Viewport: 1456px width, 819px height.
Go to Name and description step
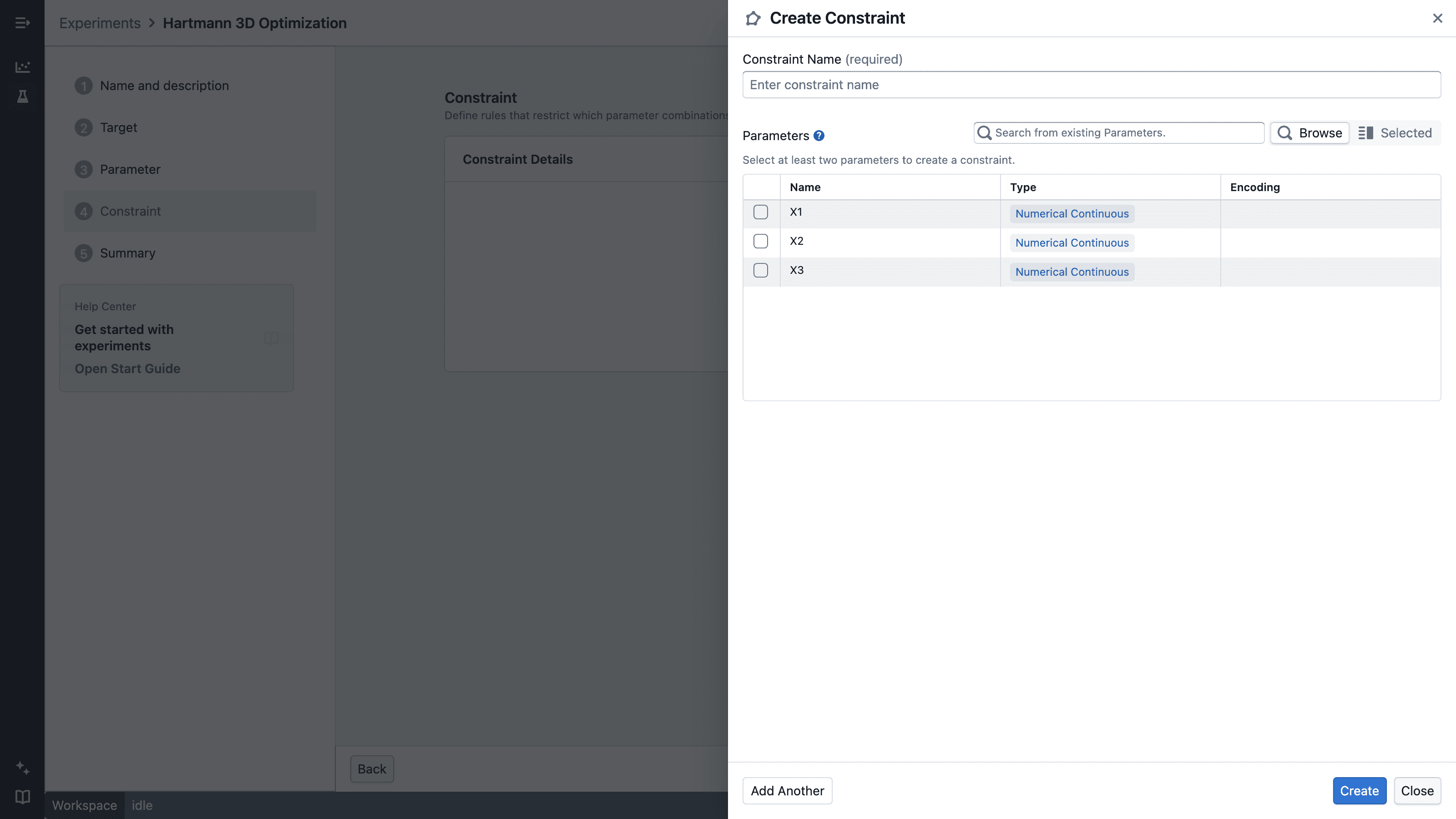(190, 86)
